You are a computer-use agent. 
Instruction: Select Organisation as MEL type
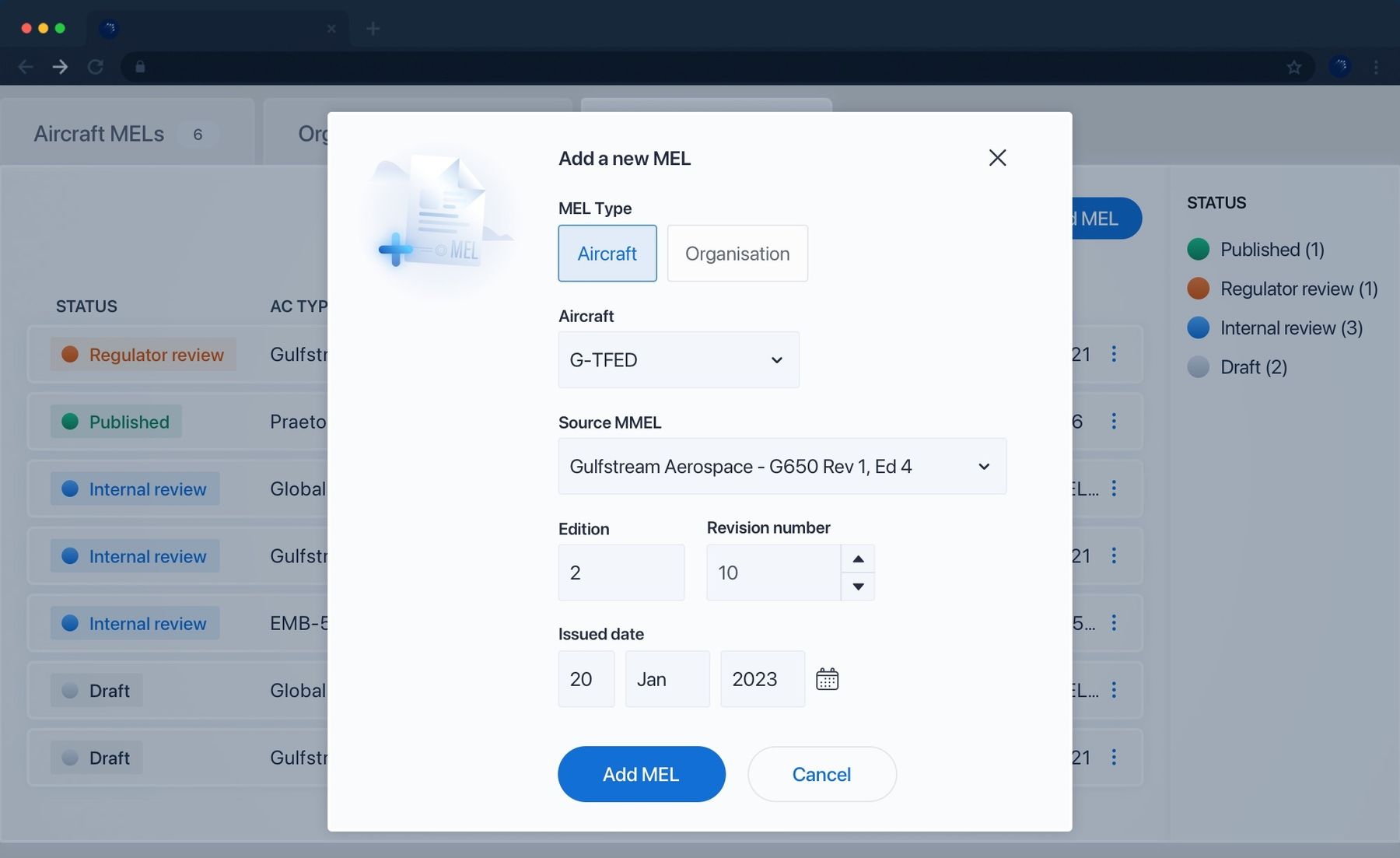click(x=737, y=254)
